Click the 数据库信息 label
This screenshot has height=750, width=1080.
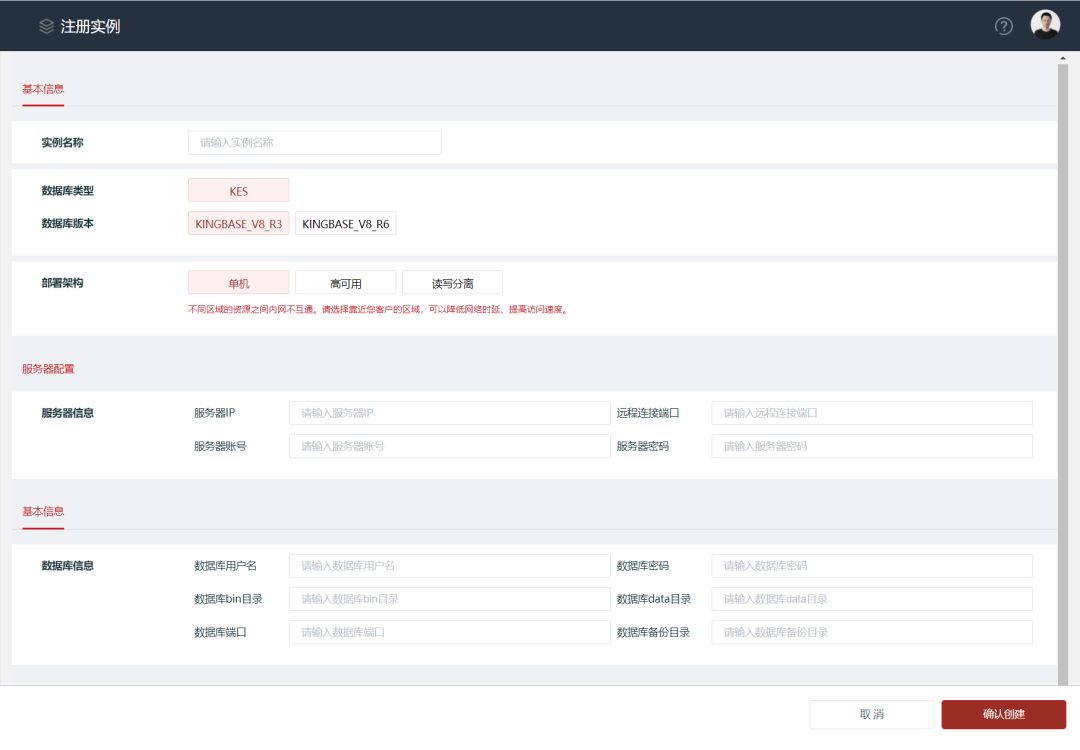pos(68,566)
